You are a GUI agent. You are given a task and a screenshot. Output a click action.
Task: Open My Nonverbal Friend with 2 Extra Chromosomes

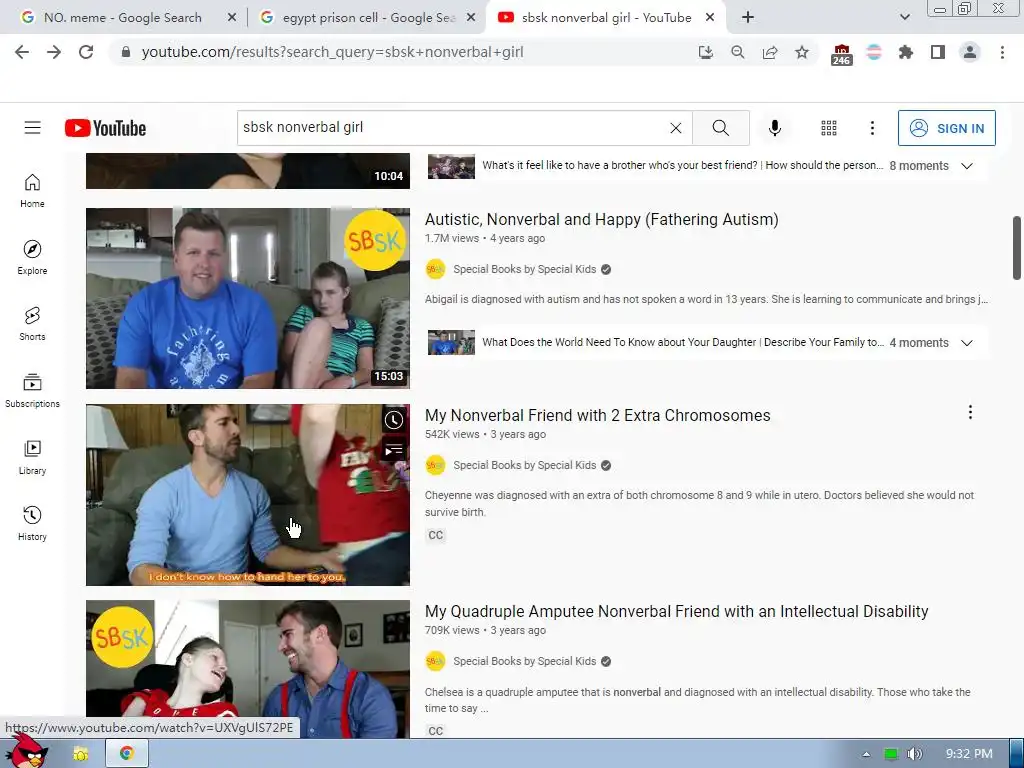(x=598, y=415)
